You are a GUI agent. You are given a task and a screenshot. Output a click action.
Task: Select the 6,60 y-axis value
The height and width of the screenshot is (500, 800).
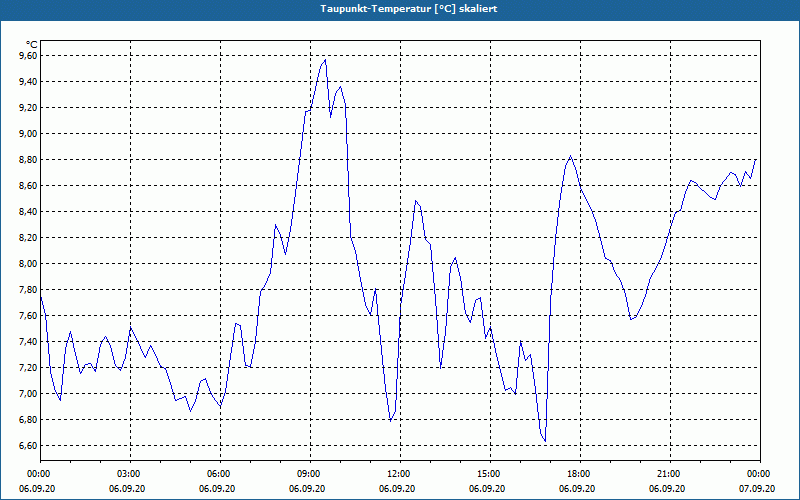27,446
